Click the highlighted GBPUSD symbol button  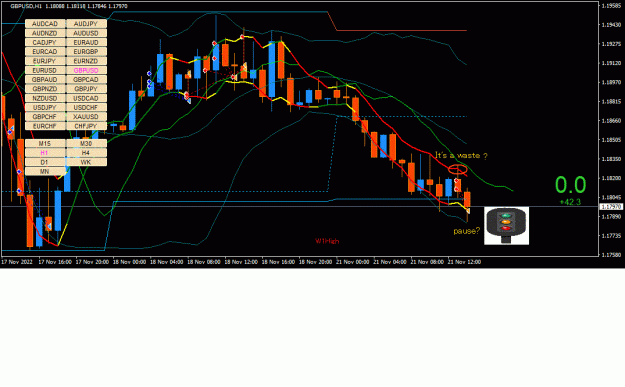(86, 70)
